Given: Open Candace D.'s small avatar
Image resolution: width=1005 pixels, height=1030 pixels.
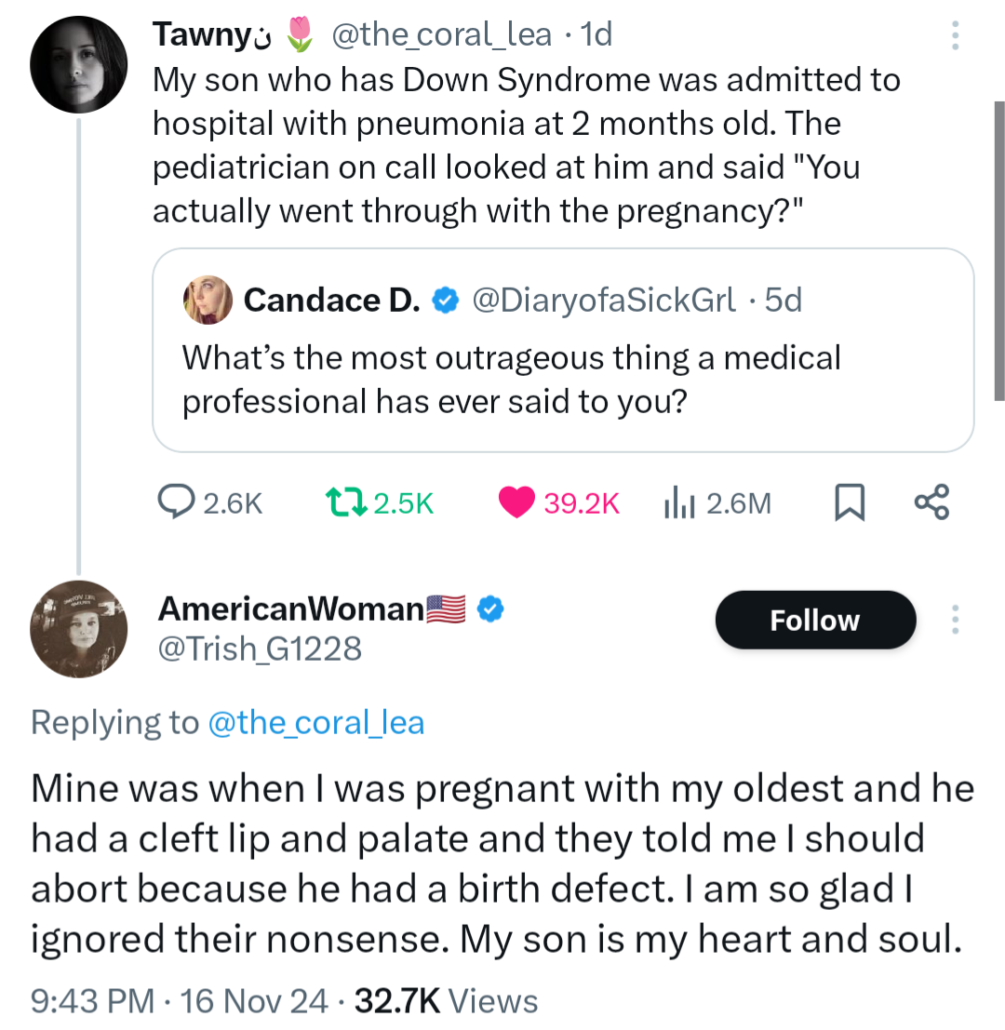Looking at the screenshot, I should coord(207,300).
